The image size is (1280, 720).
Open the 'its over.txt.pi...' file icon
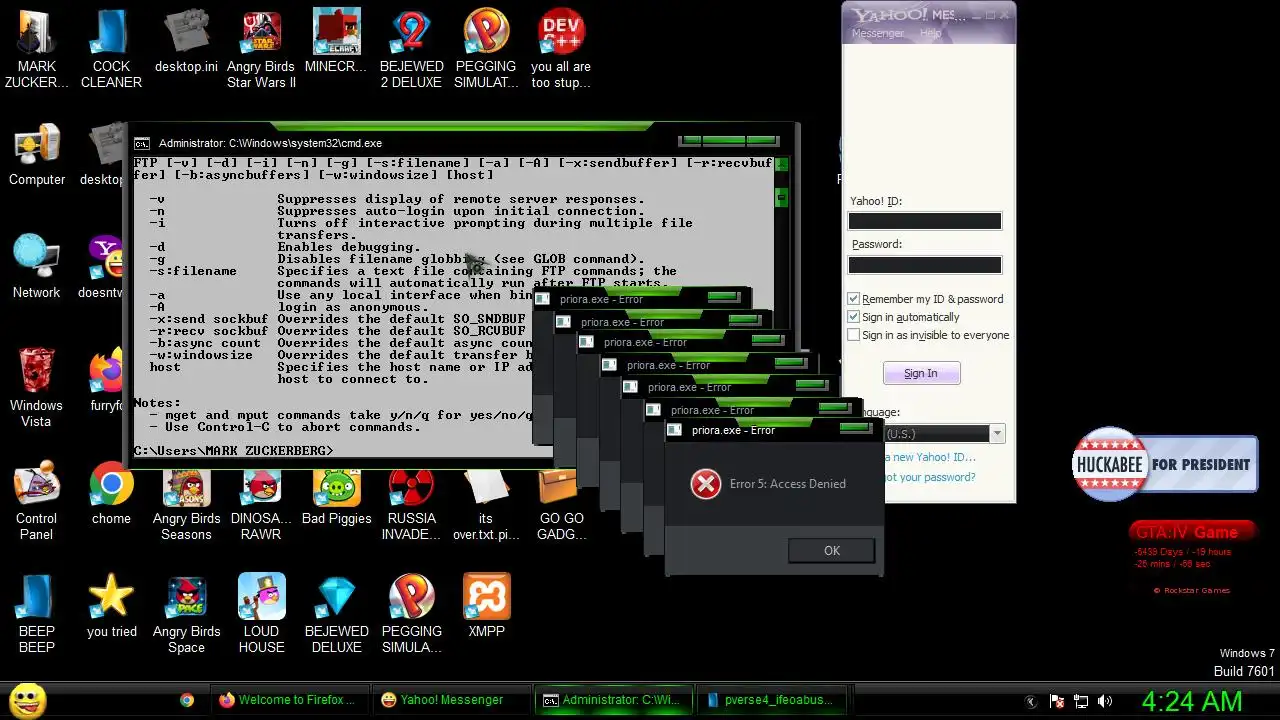click(486, 501)
